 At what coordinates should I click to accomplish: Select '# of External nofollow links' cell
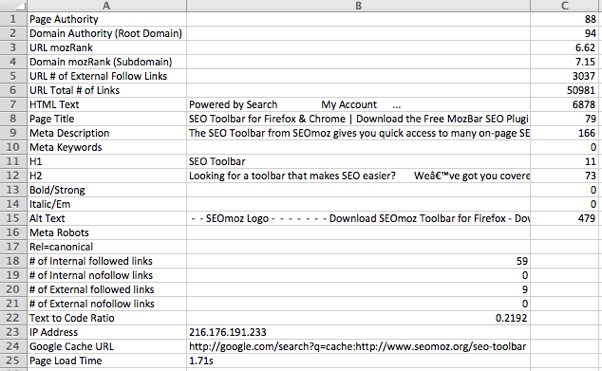click(107, 303)
